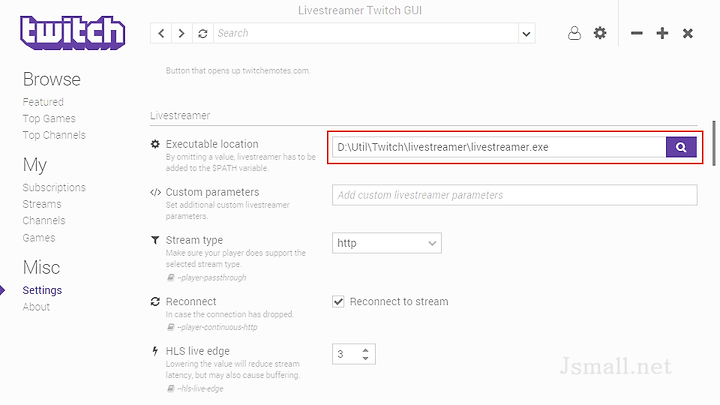Open Subscriptions under My
Image resolution: width=720 pixels, height=405 pixels.
[54, 187]
